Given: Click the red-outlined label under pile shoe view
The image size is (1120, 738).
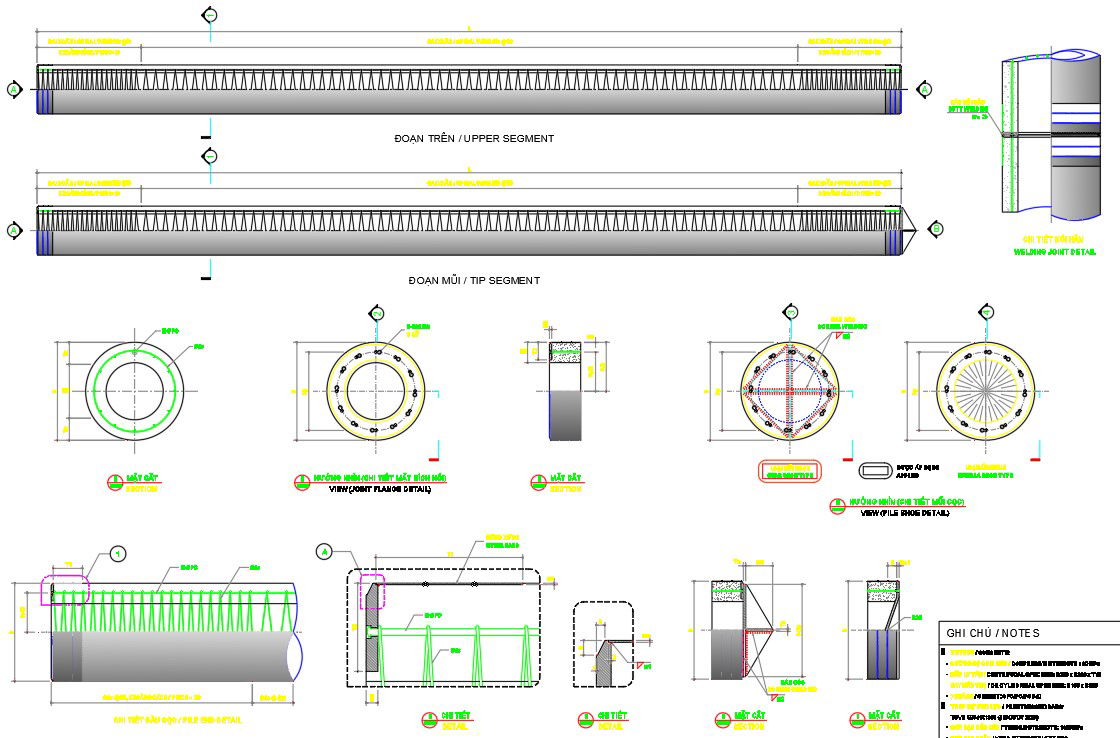Looking at the screenshot, I should pos(790,471).
